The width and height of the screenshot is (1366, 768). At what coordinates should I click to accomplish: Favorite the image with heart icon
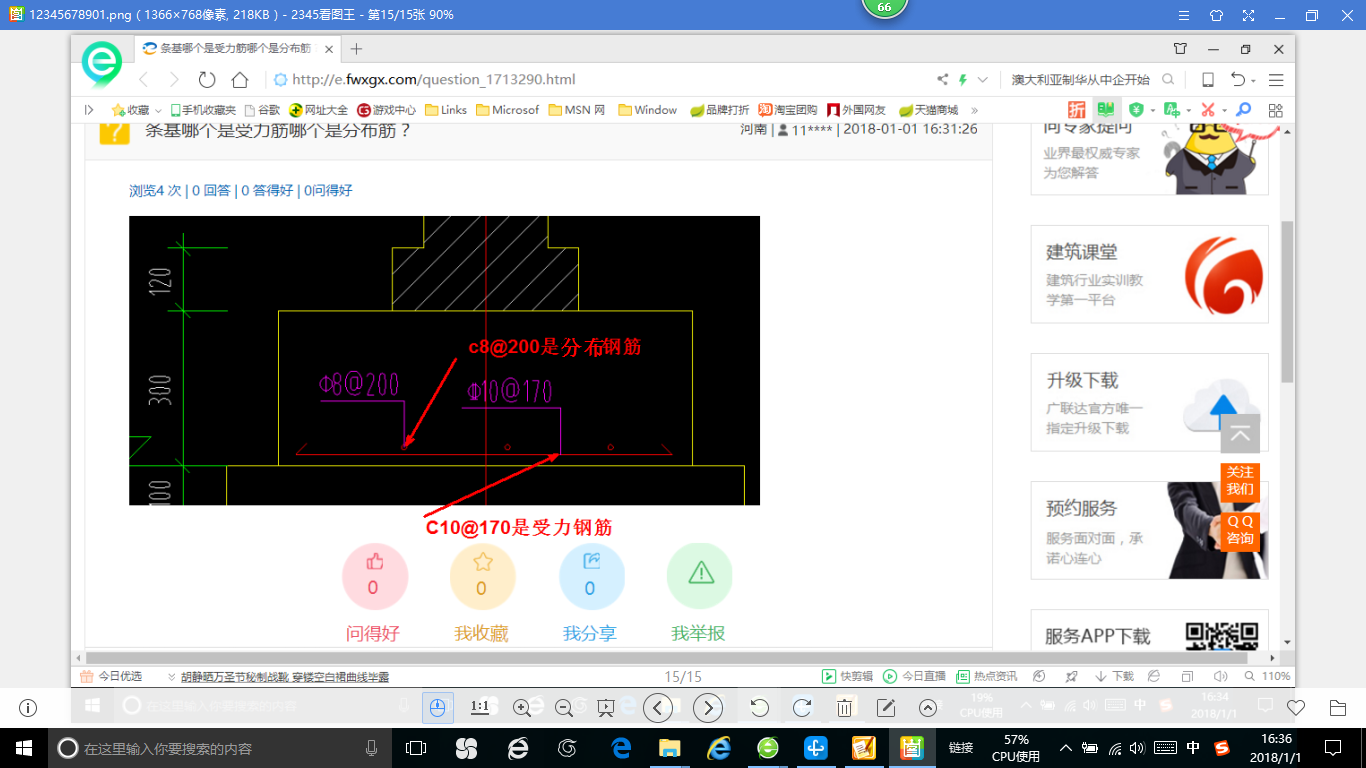[x=1296, y=708]
